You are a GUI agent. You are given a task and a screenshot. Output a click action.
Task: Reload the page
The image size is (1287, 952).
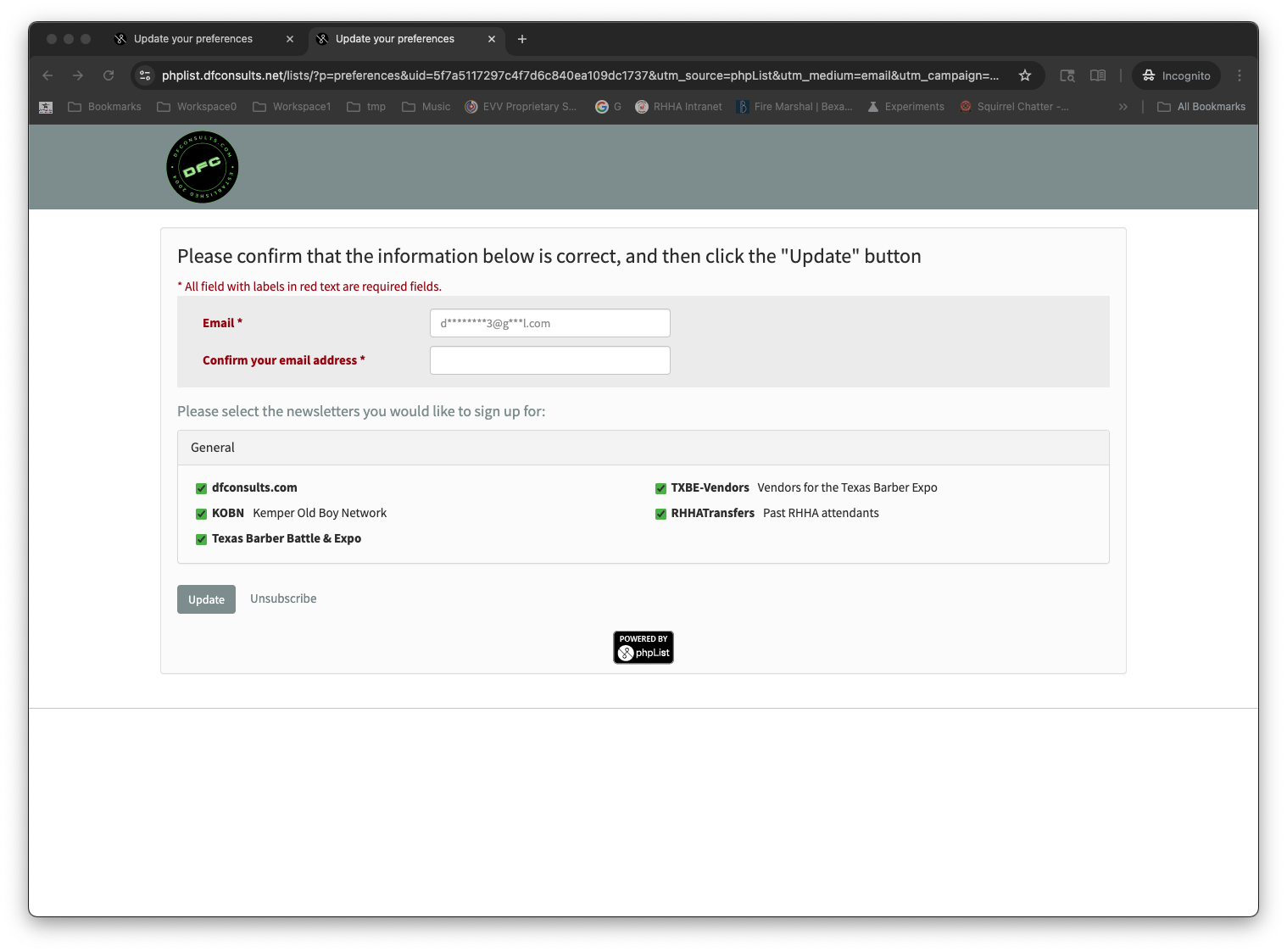coord(109,75)
